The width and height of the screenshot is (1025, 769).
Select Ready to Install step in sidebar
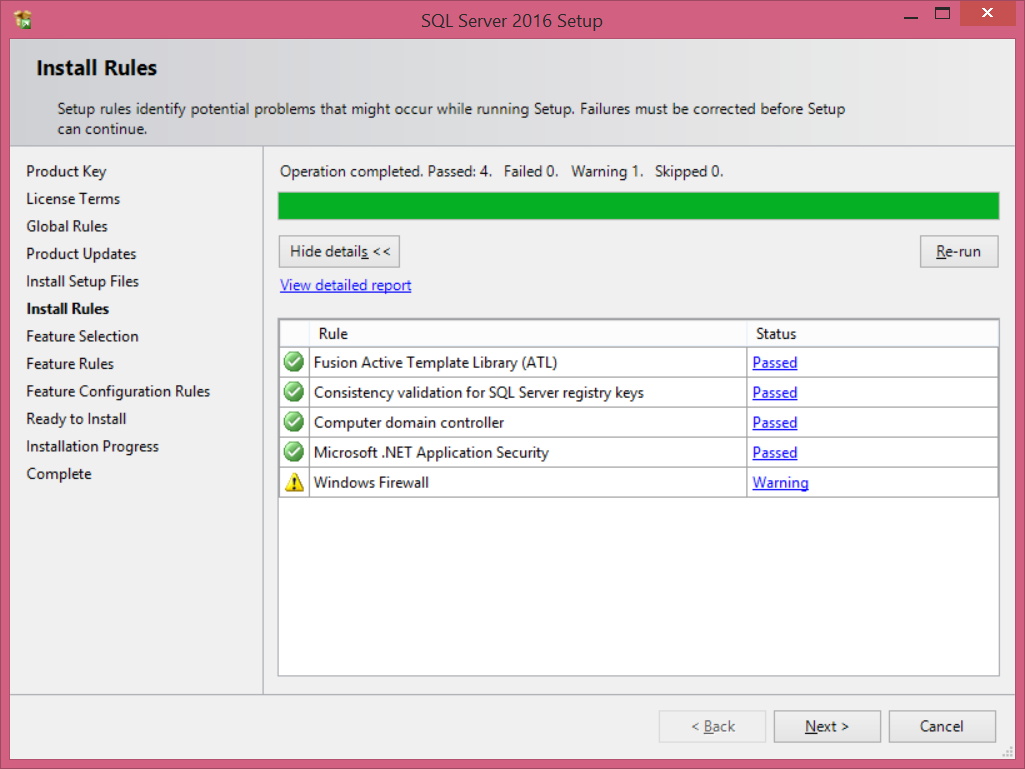coord(76,419)
